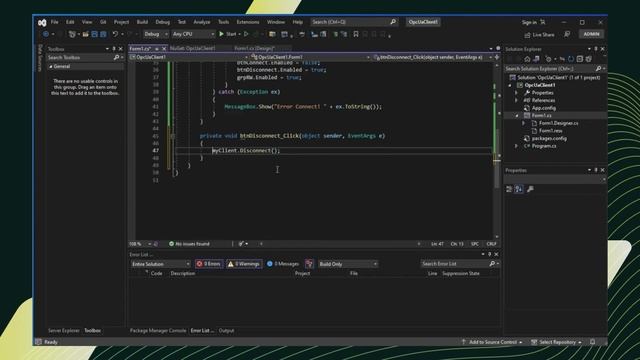Click the Toolbox search magnifier icon

(x=116, y=58)
